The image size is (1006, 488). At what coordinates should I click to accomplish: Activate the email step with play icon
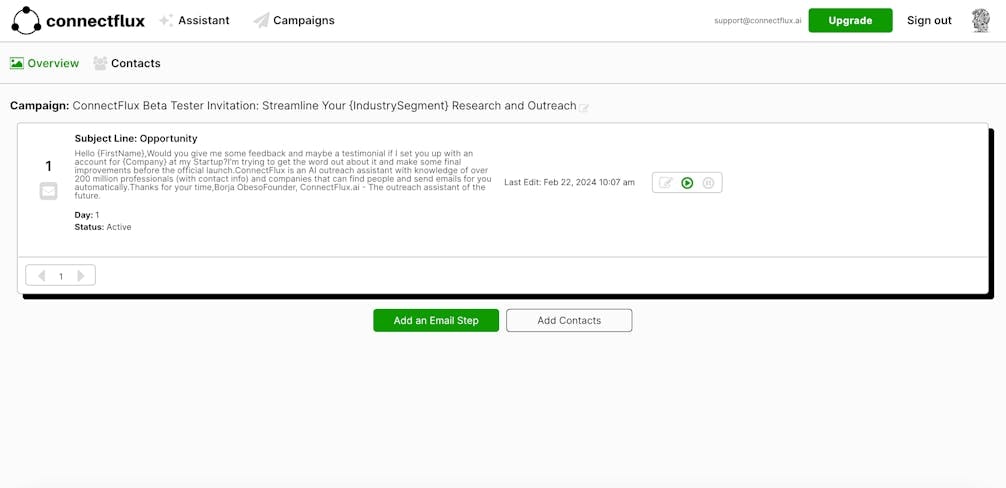tap(687, 183)
